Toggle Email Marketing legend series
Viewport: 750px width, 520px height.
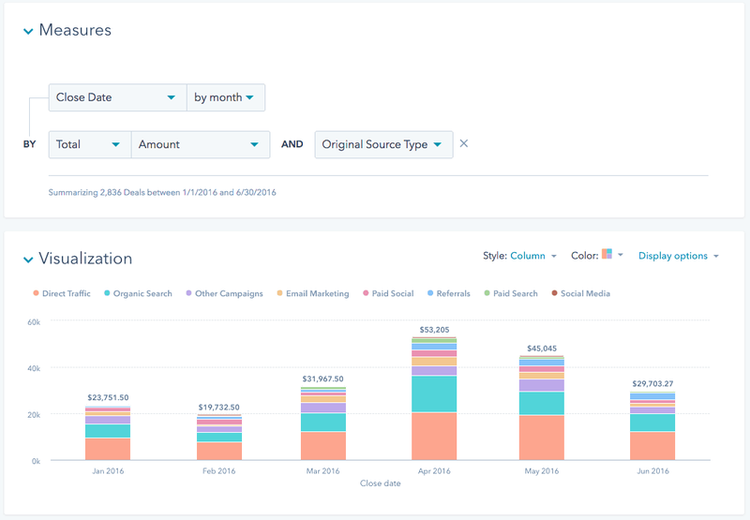coord(313,293)
